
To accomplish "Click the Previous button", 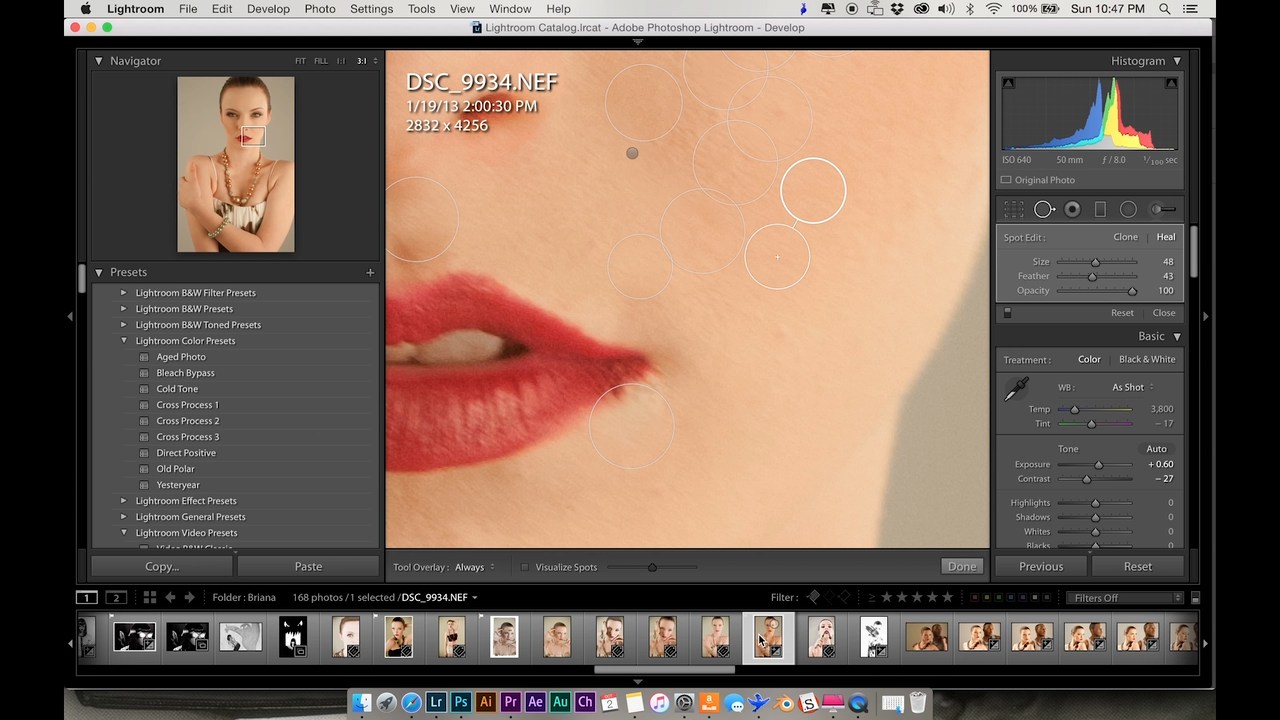I will 1041,566.
